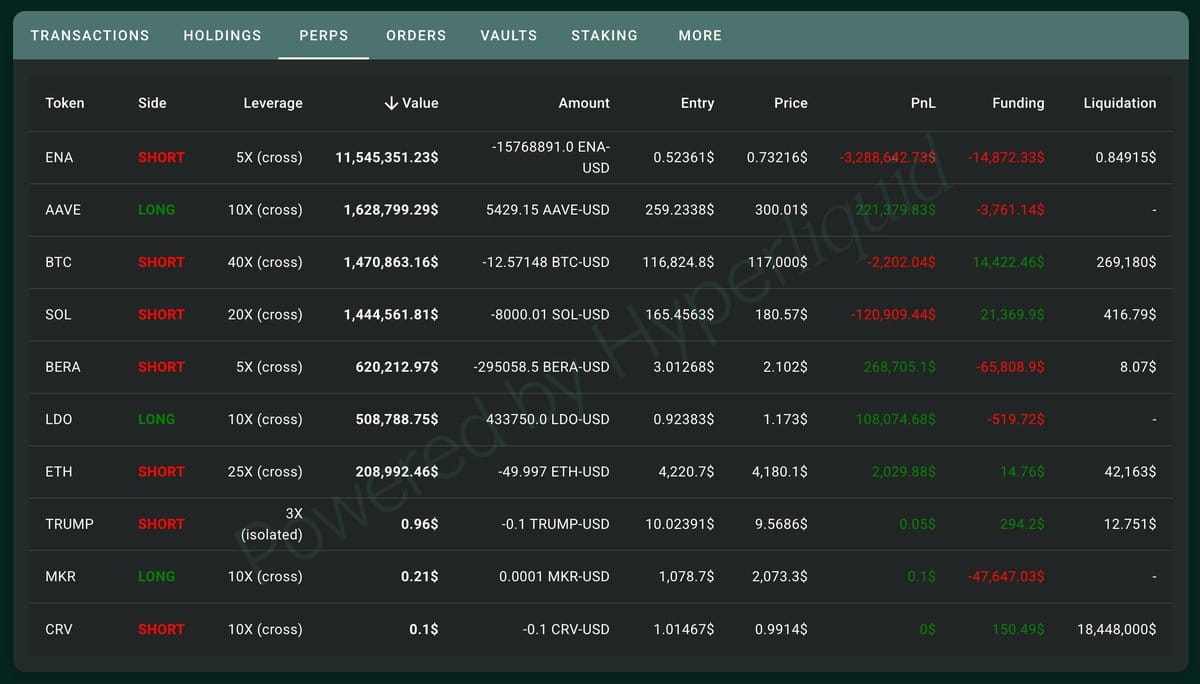
Task: Switch to the Transactions tab
Action: [x=90, y=35]
